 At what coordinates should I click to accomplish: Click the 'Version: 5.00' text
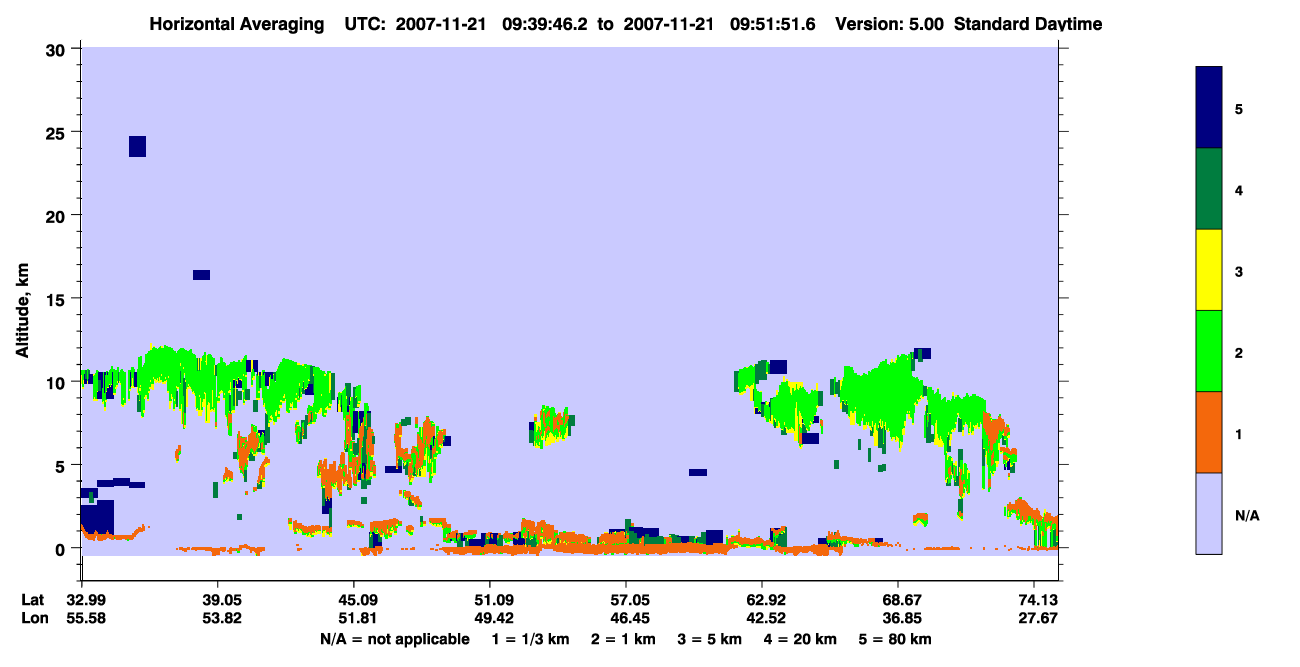(x=889, y=24)
